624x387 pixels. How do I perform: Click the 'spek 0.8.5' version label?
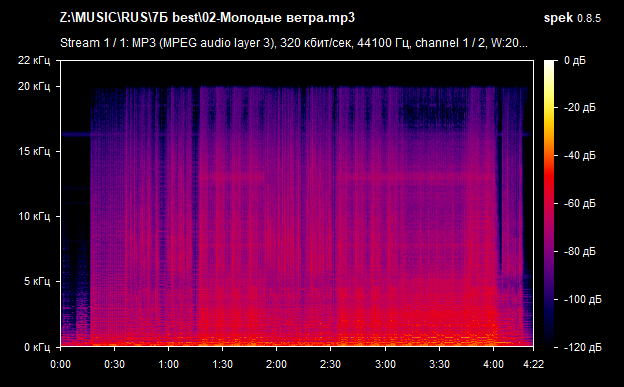572,18
